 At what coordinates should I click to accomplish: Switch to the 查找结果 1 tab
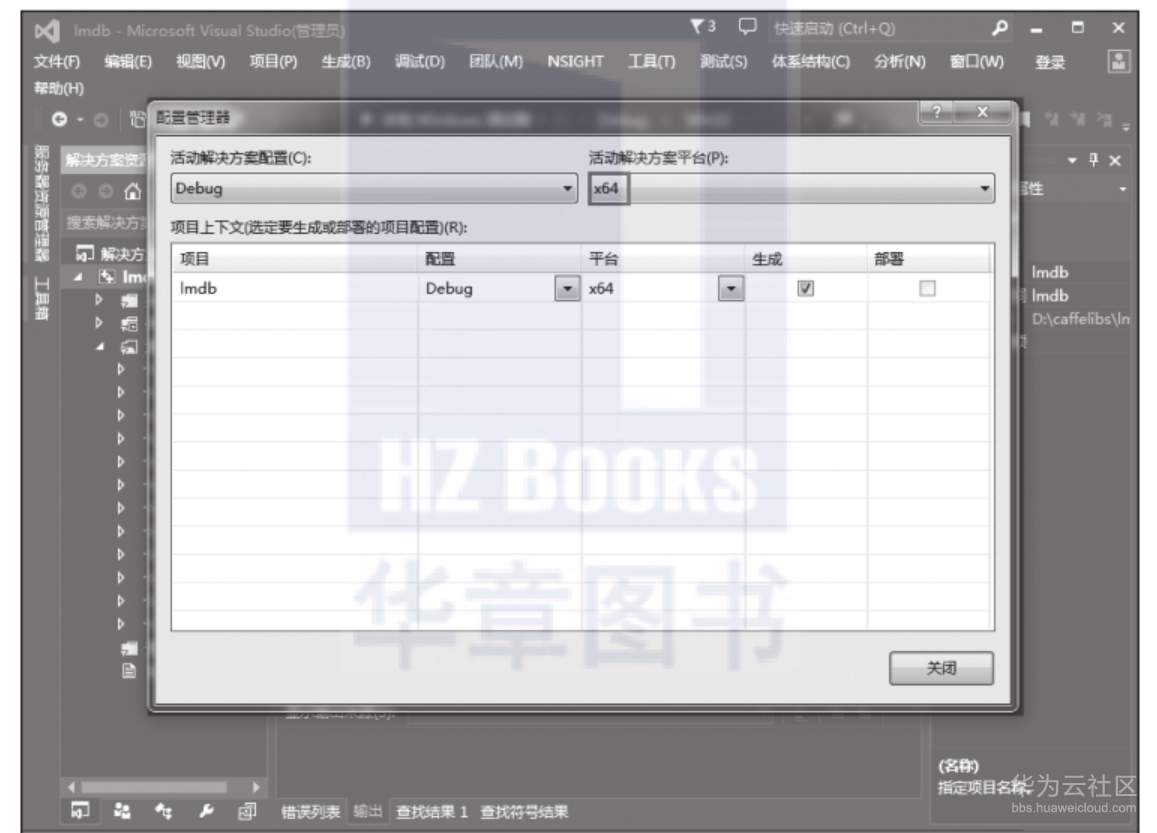[x=432, y=812]
